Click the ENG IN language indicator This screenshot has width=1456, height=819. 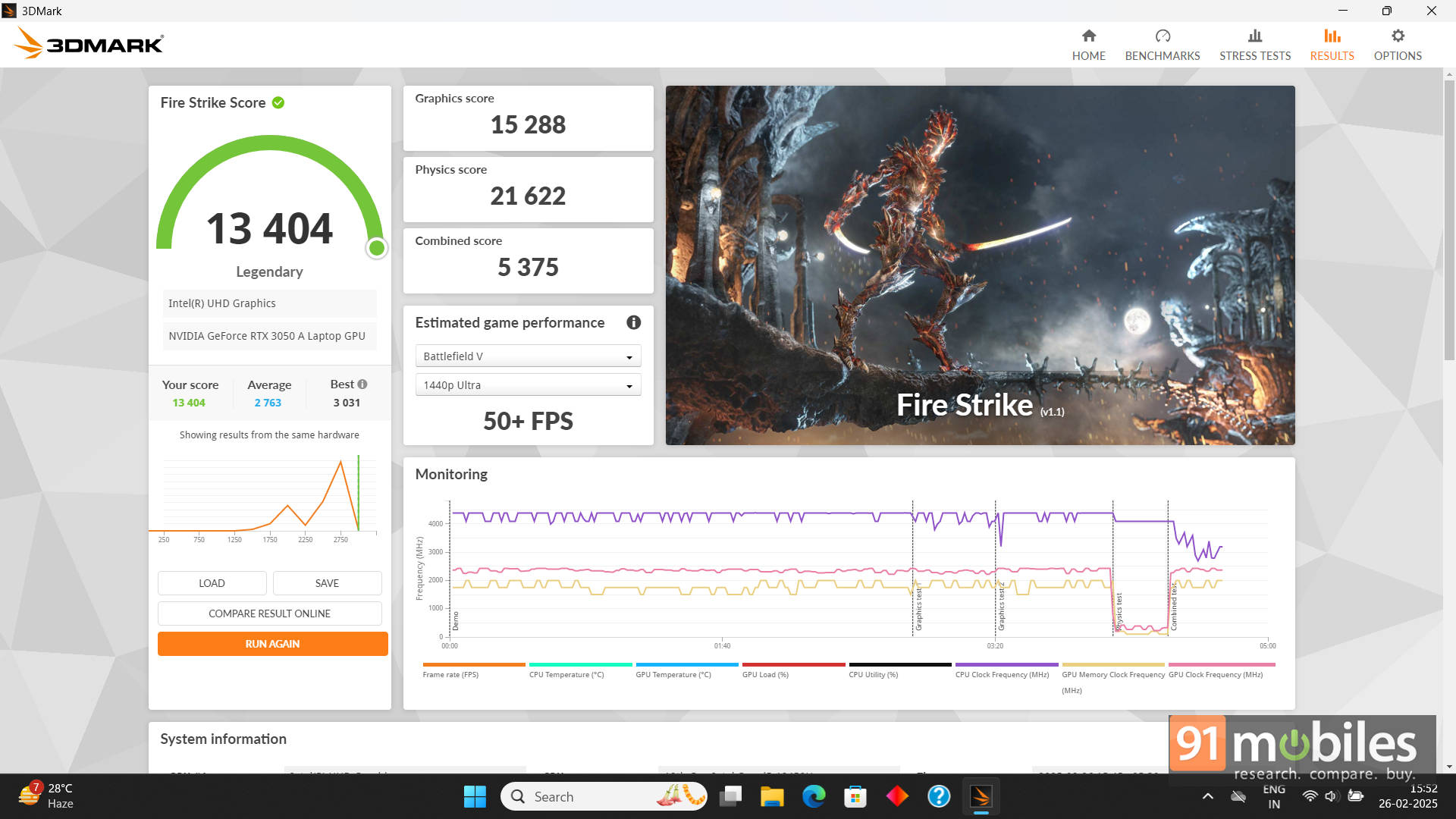coord(1274,796)
